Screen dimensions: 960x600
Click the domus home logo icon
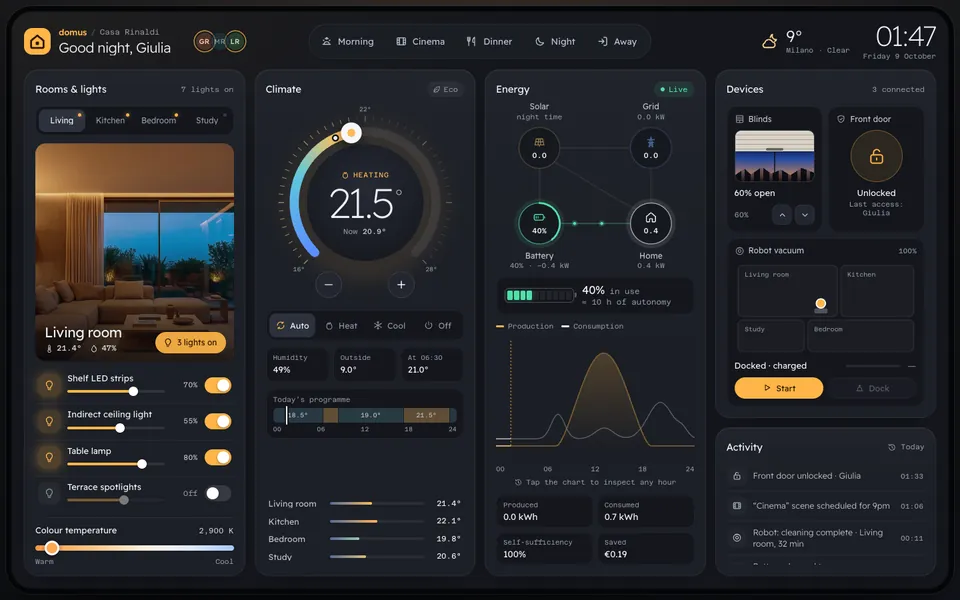point(37,42)
